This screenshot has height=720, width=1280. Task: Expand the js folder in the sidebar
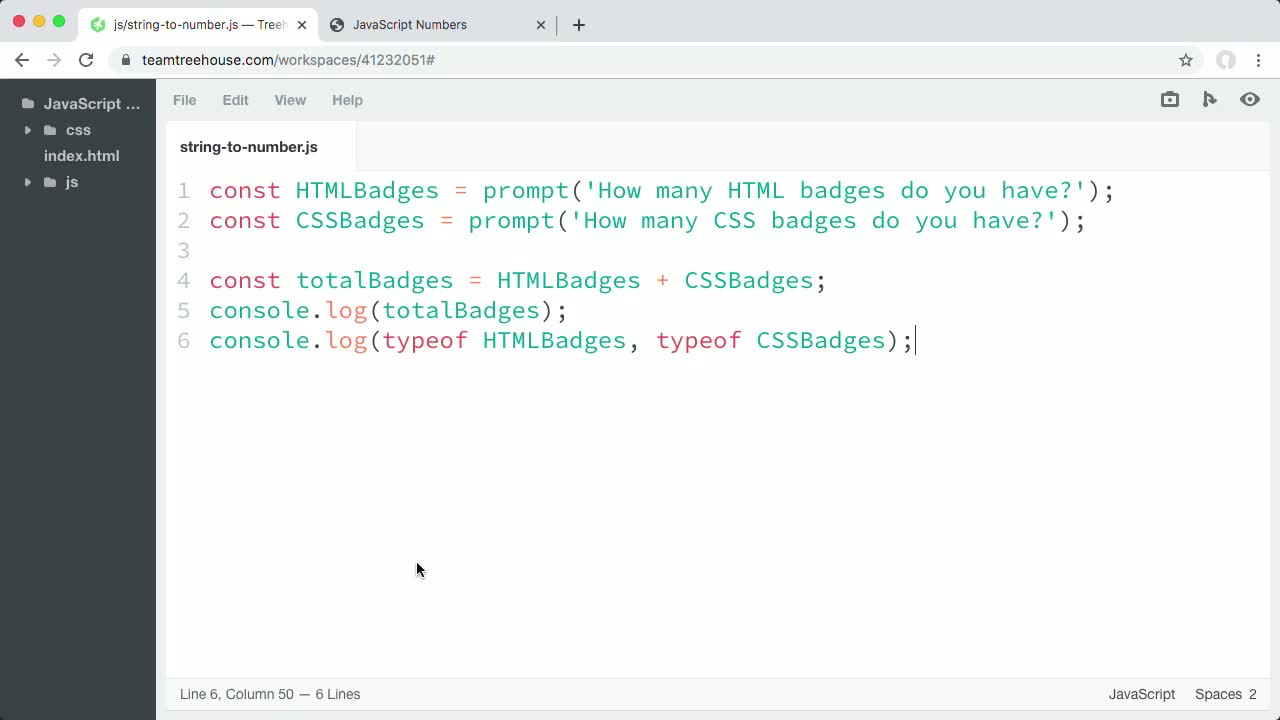tap(28, 182)
